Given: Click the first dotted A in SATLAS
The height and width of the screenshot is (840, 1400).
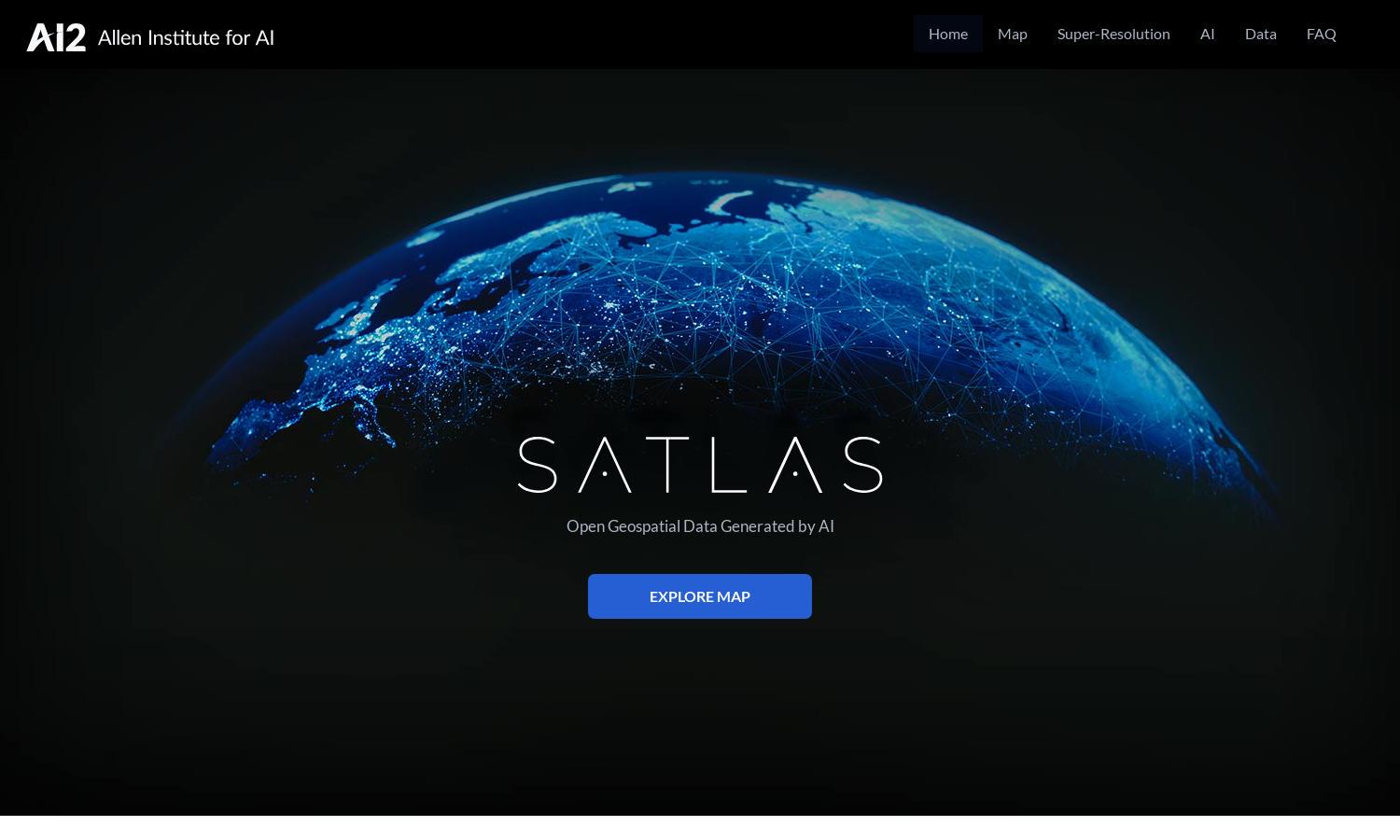Looking at the screenshot, I should pyautogui.click(x=605, y=464).
